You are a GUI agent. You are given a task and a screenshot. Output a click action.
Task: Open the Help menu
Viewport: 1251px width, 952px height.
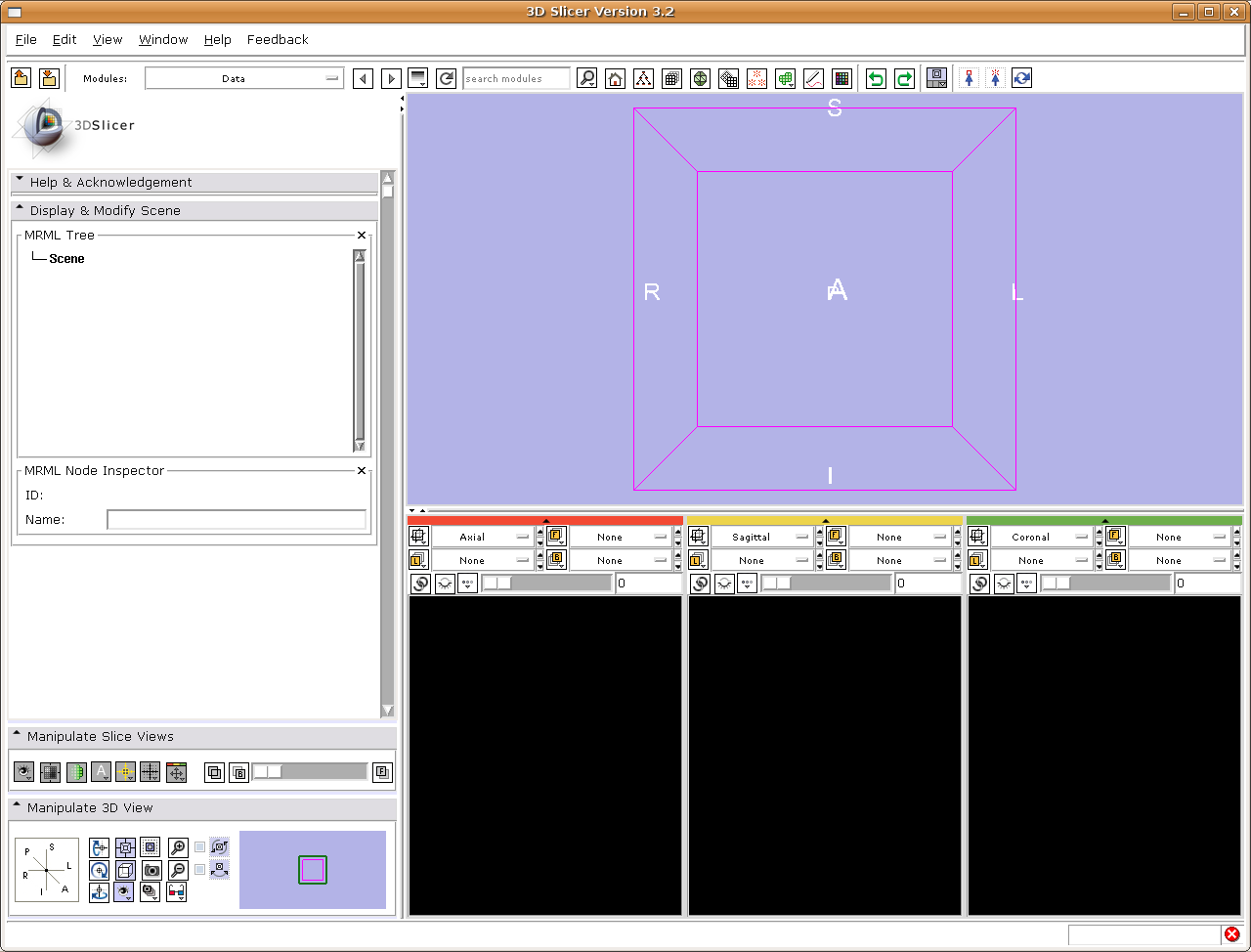click(x=218, y=39)
